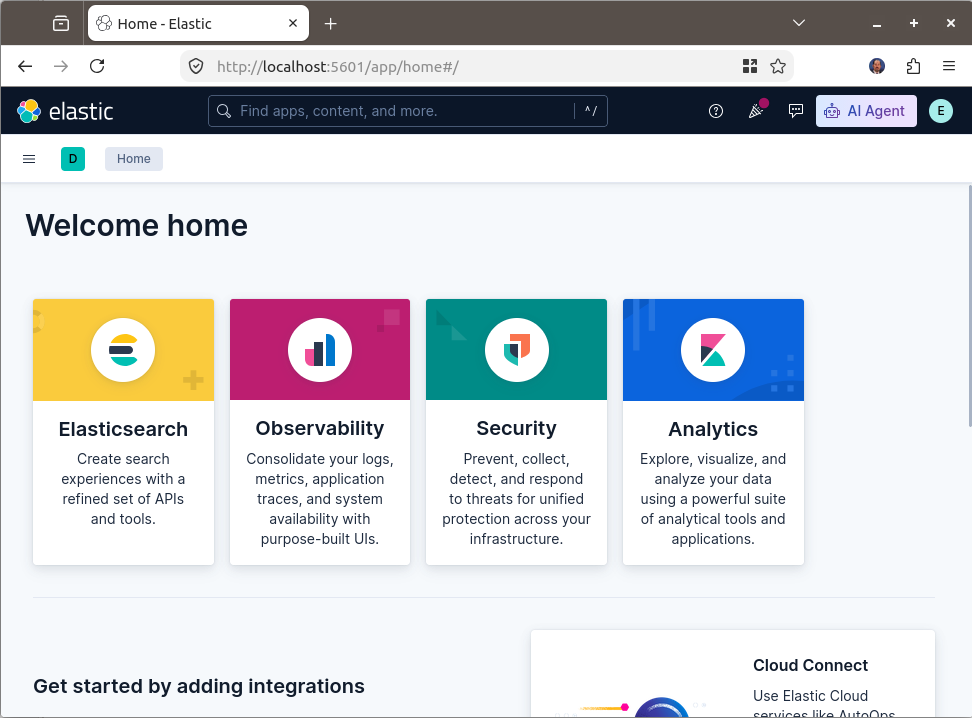Screen dimensions: 972x718
Task: Click the Observability description text
Action: [320, 499]
